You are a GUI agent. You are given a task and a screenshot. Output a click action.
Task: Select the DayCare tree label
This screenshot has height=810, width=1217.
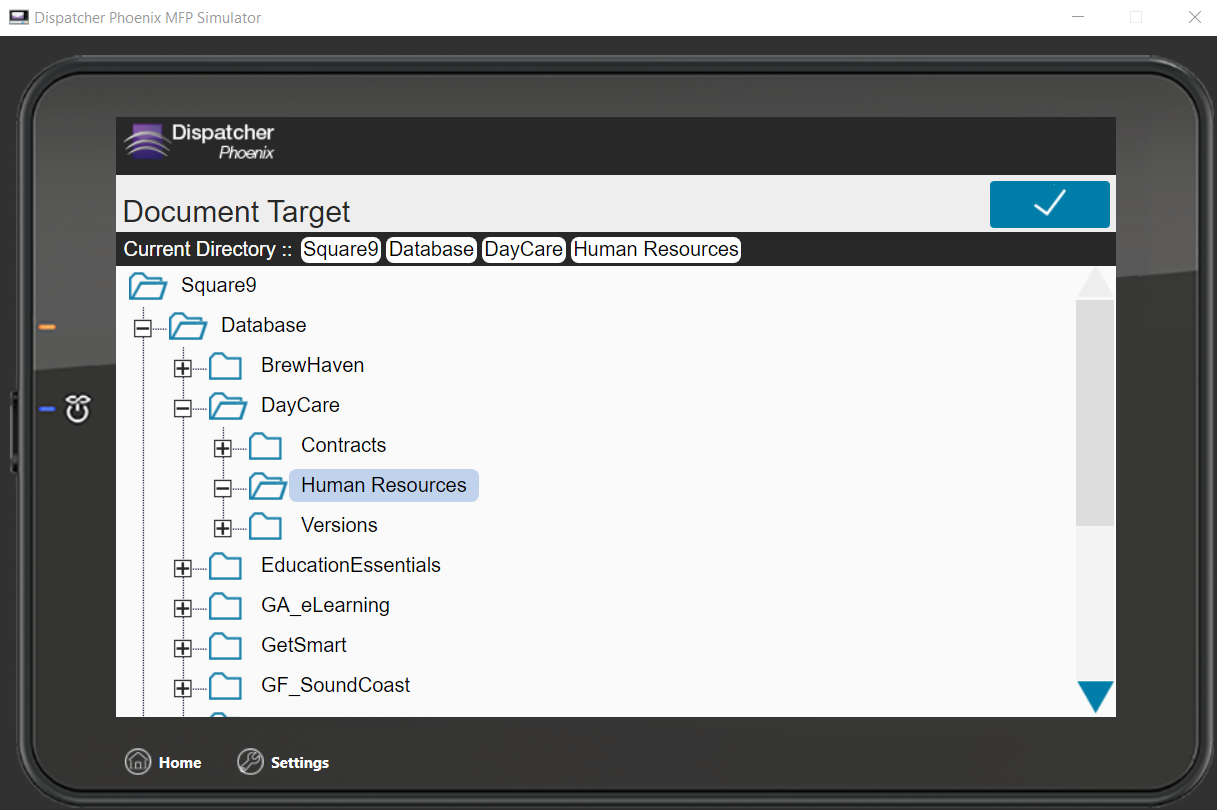(x=300, y=405)
